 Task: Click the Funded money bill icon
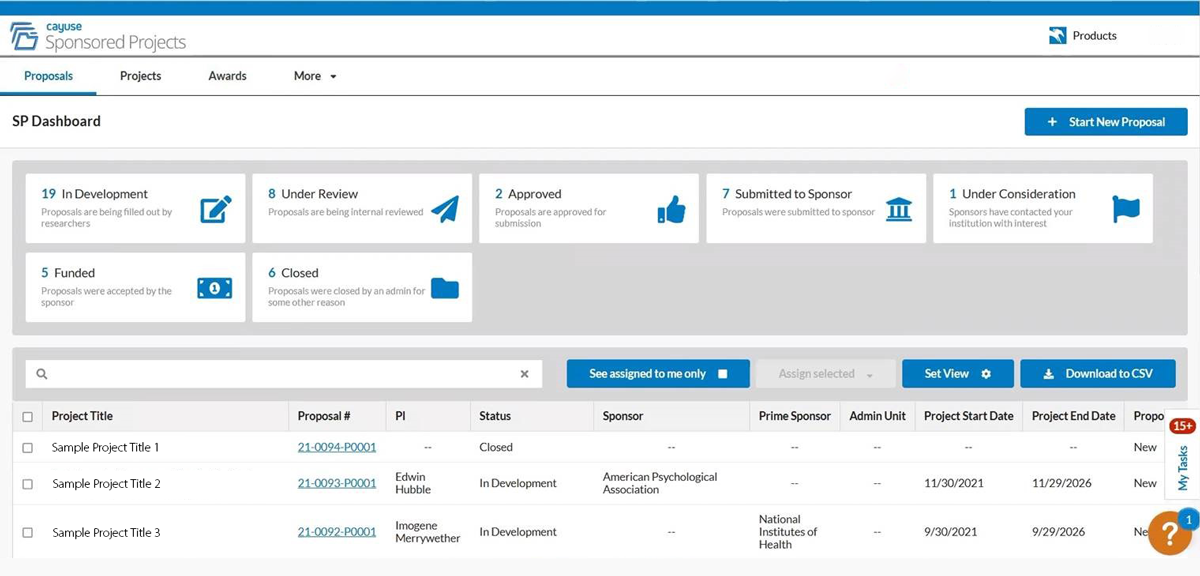click(215, 288)
